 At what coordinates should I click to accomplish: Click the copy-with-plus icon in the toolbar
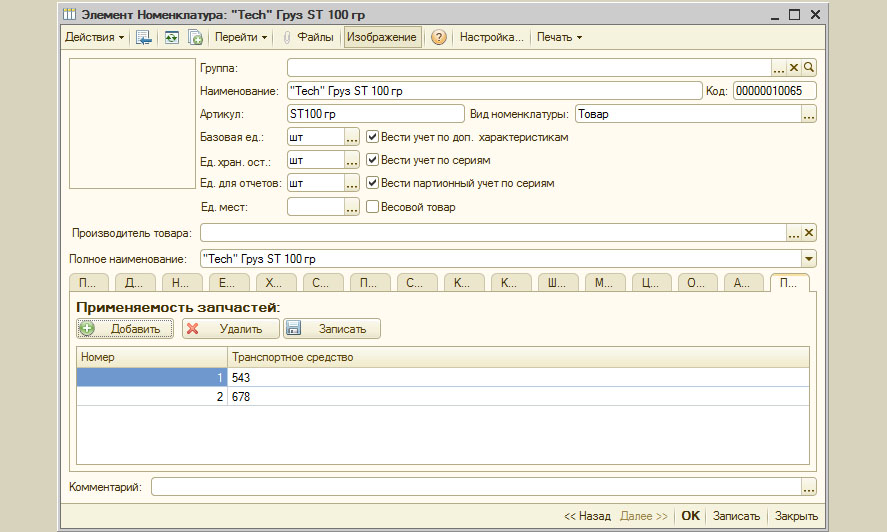click(196, 37)
